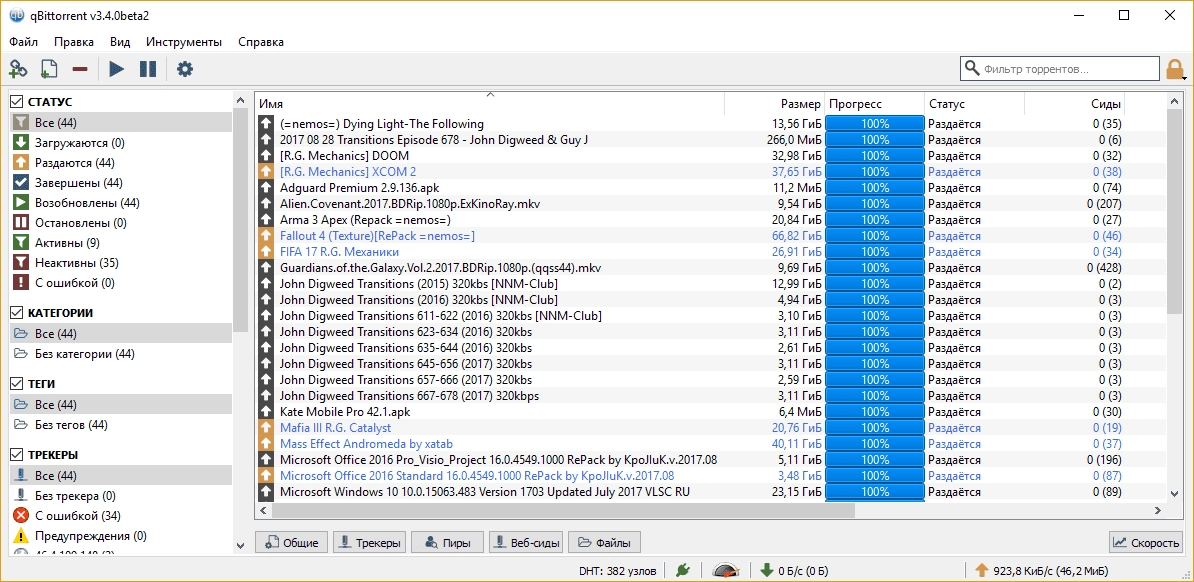
Task: Select Adguard Premium 2.9.136.apk torrent
Action: point(710,187)
